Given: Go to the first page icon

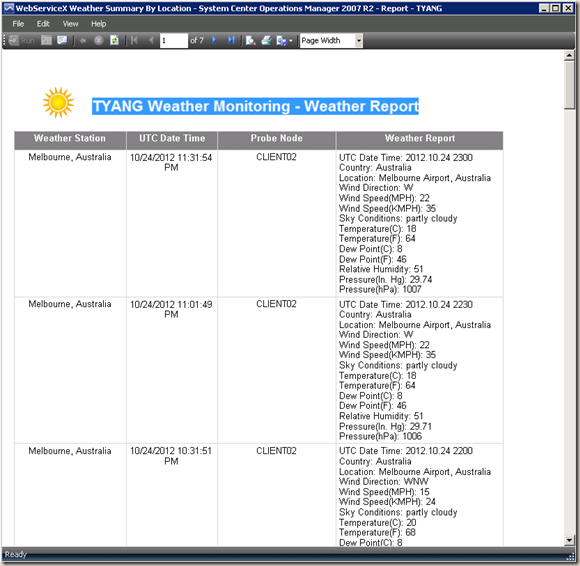Looking at the screenshot, I should (134, 40).
